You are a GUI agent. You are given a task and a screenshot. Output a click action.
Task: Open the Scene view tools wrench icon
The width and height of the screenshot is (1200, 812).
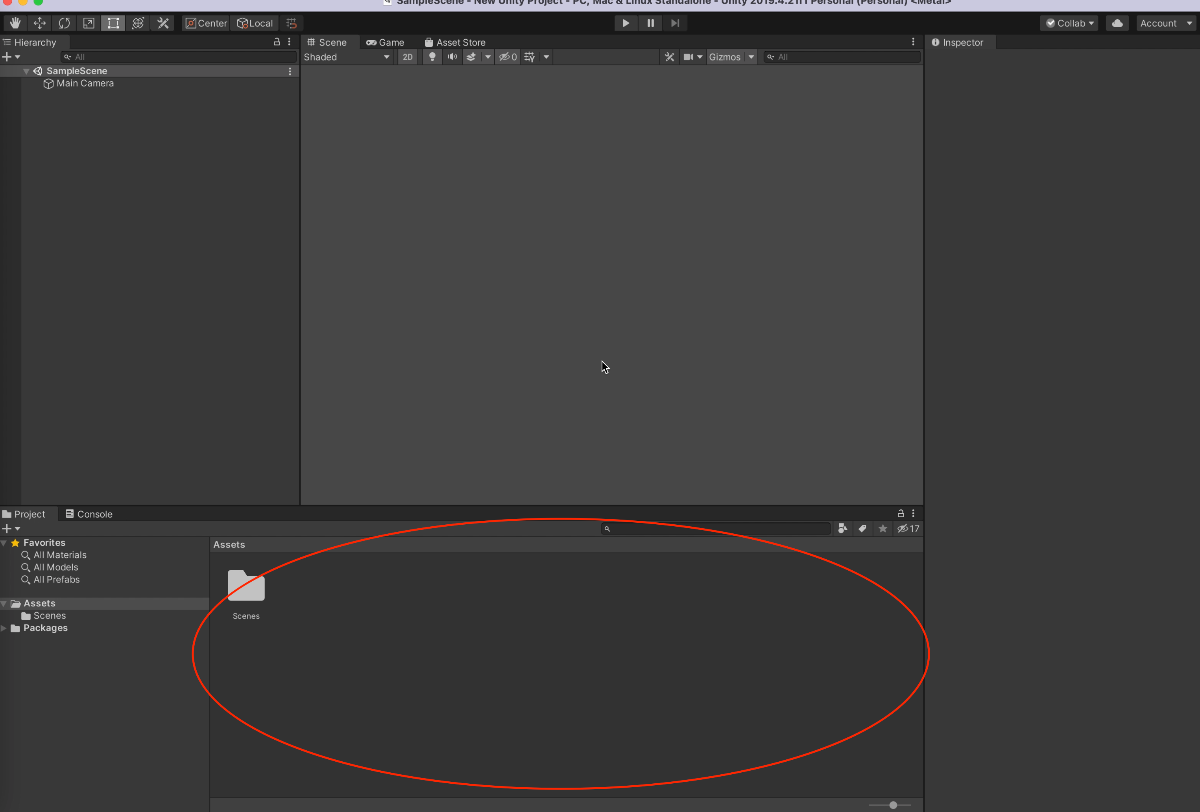(670, 57)
